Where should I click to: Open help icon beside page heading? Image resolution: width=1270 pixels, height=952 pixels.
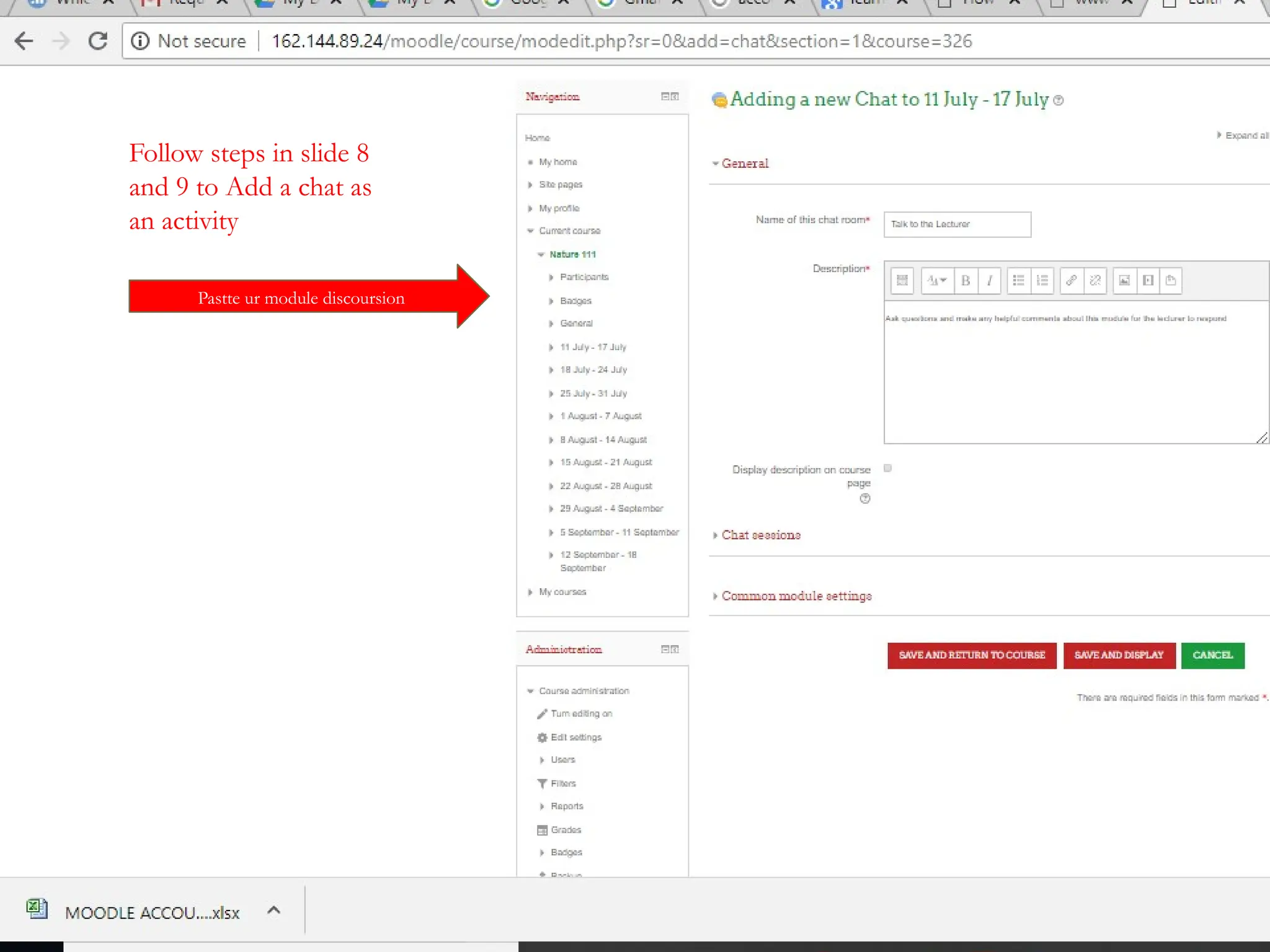(x=1059, y=100)
